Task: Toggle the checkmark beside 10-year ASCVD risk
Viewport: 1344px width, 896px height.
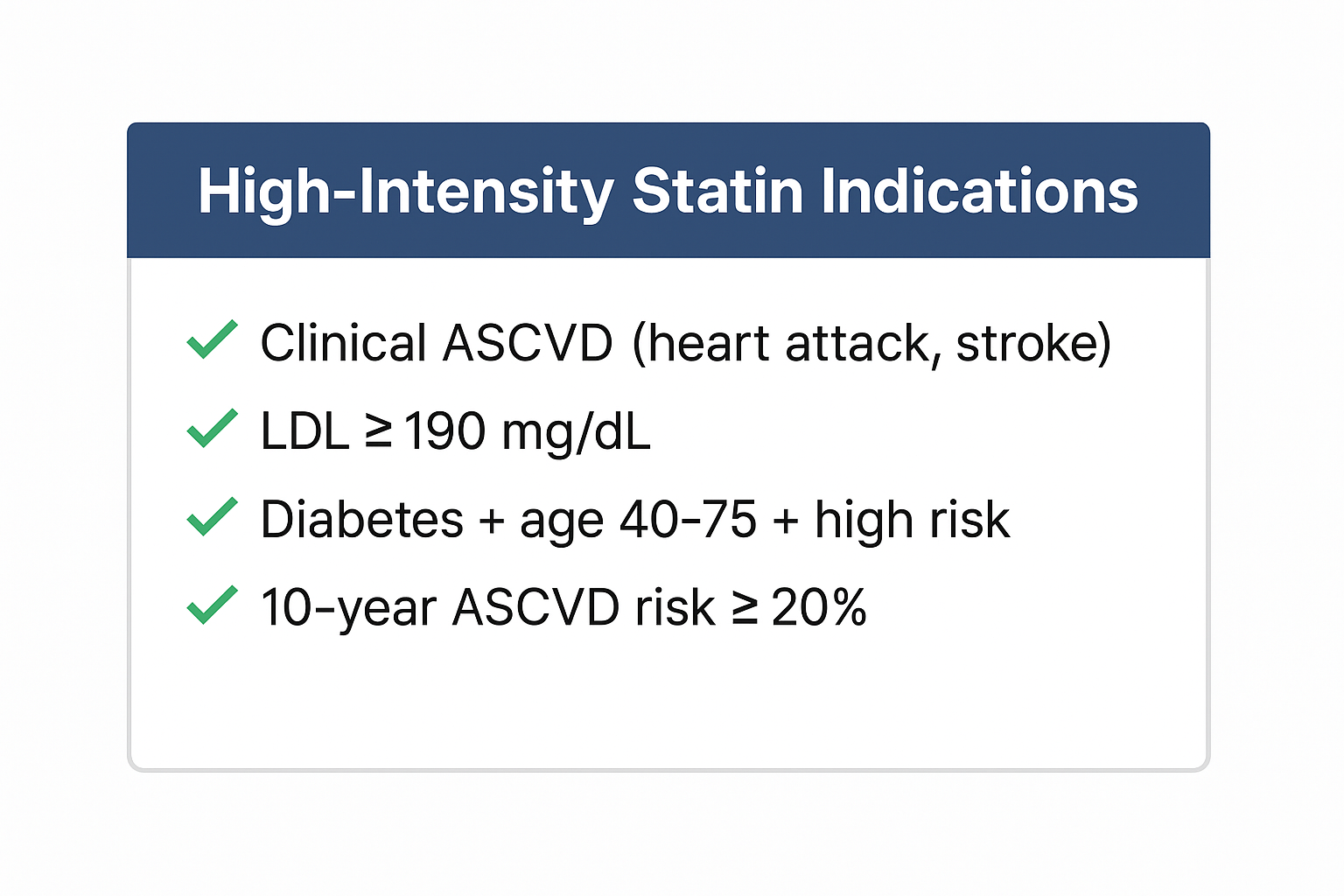Action: click(212, 605)
